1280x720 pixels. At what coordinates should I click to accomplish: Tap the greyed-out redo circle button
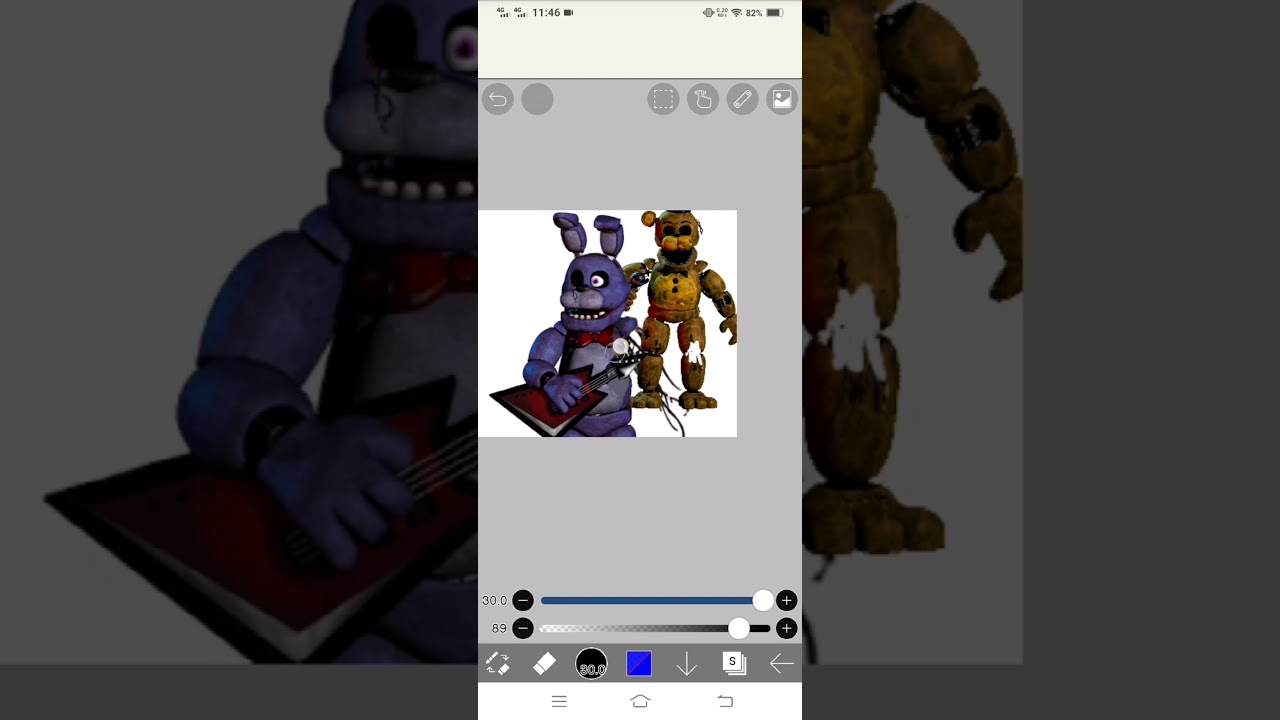coord(537,99)
